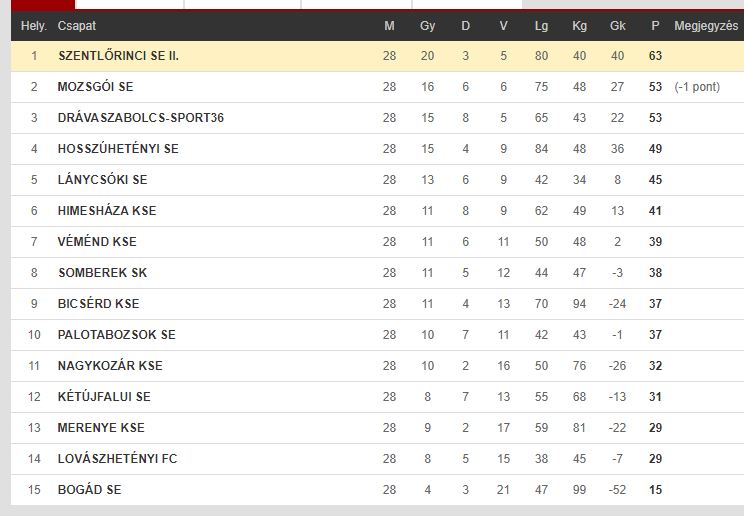Open LOVÁSZHETÉNYI FC team link

point(117,459)
